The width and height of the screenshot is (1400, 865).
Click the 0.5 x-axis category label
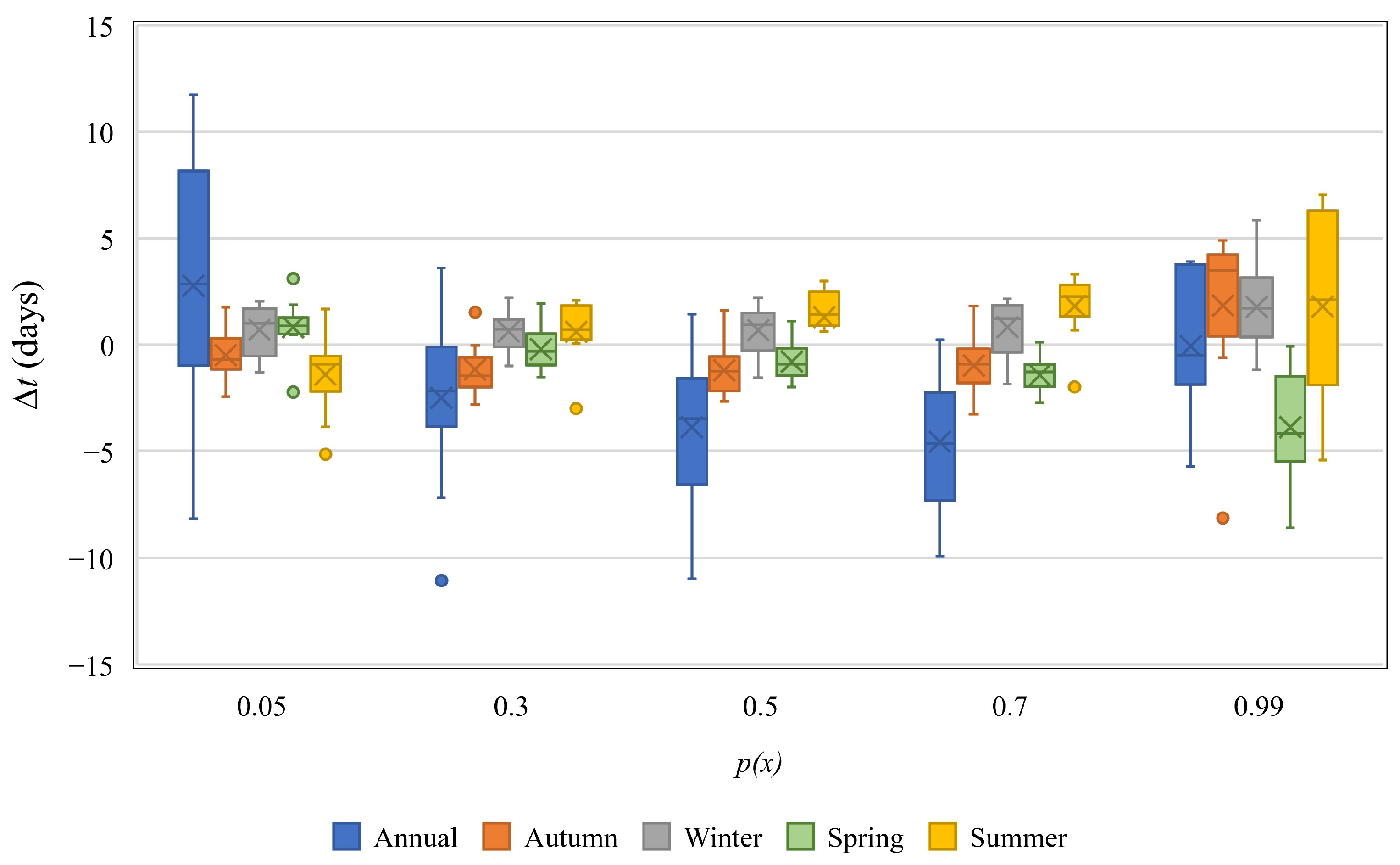tap(760, 707)
